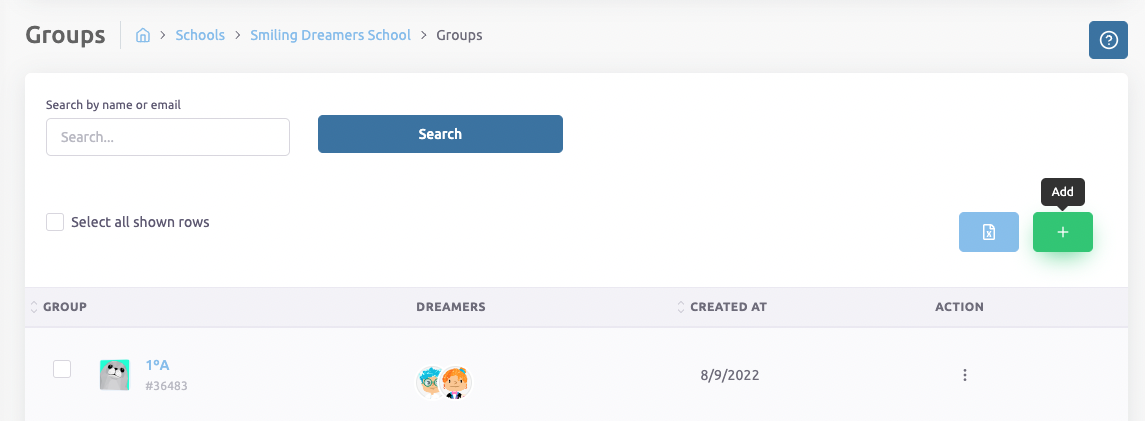Click the Dreamers column header
This screenshot has height=421, width=1145.
pos(450,307)
